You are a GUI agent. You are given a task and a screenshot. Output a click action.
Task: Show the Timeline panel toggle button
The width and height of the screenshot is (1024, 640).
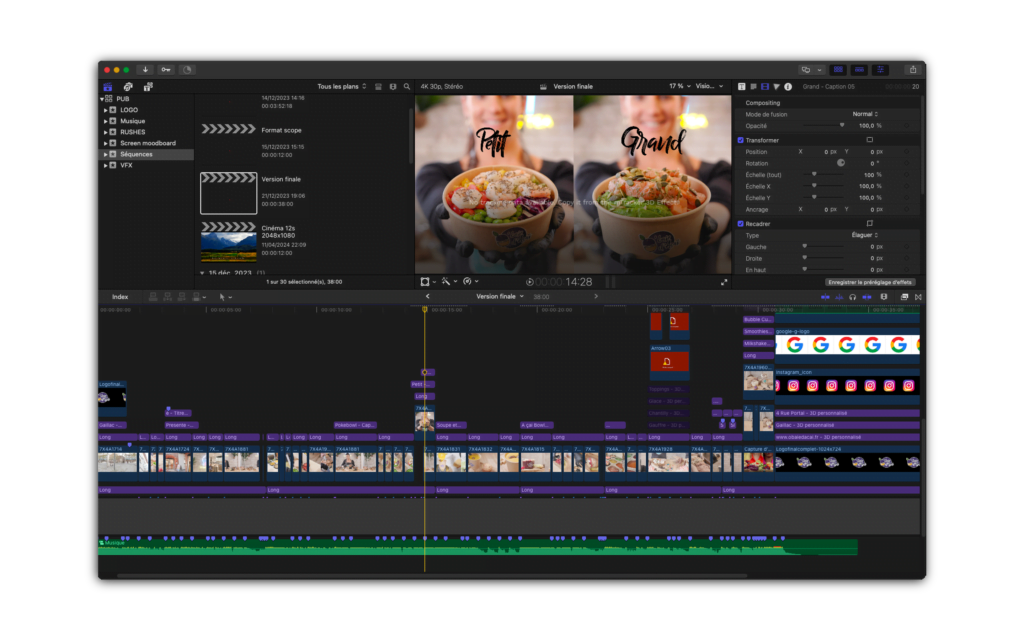[x=859, y=70]
